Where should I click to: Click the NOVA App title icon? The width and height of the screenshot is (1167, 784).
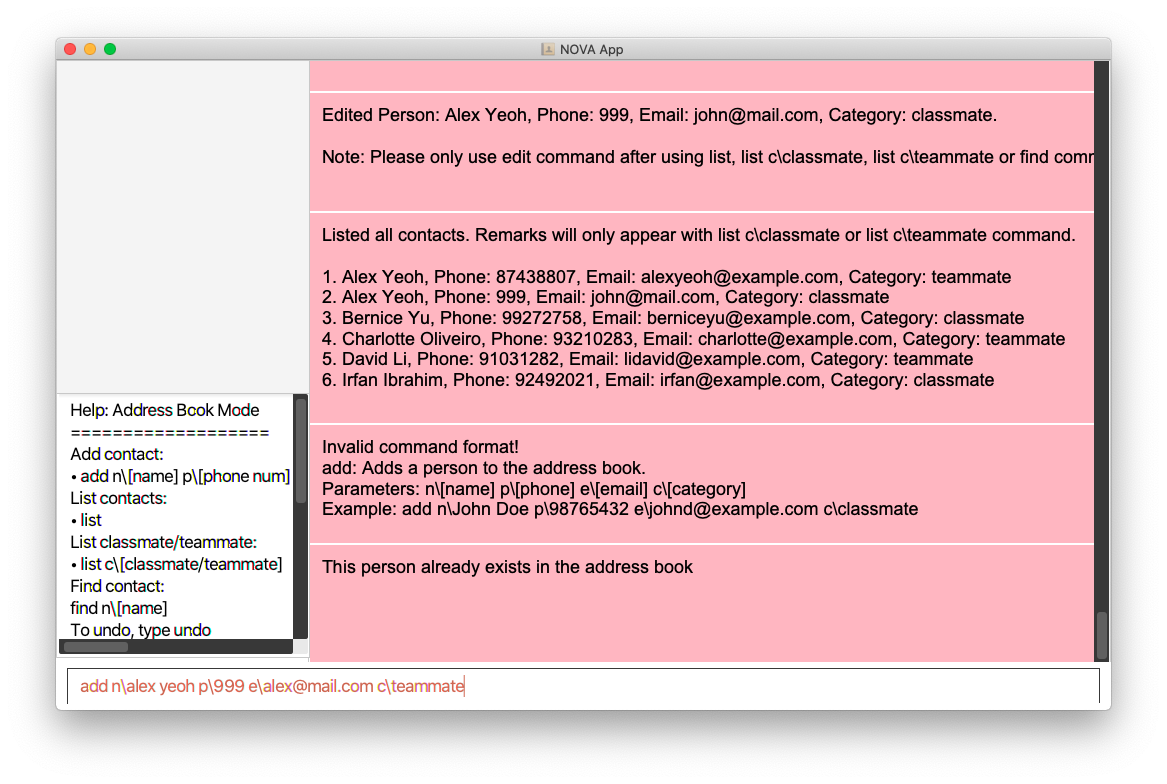[x=548, y=49]
